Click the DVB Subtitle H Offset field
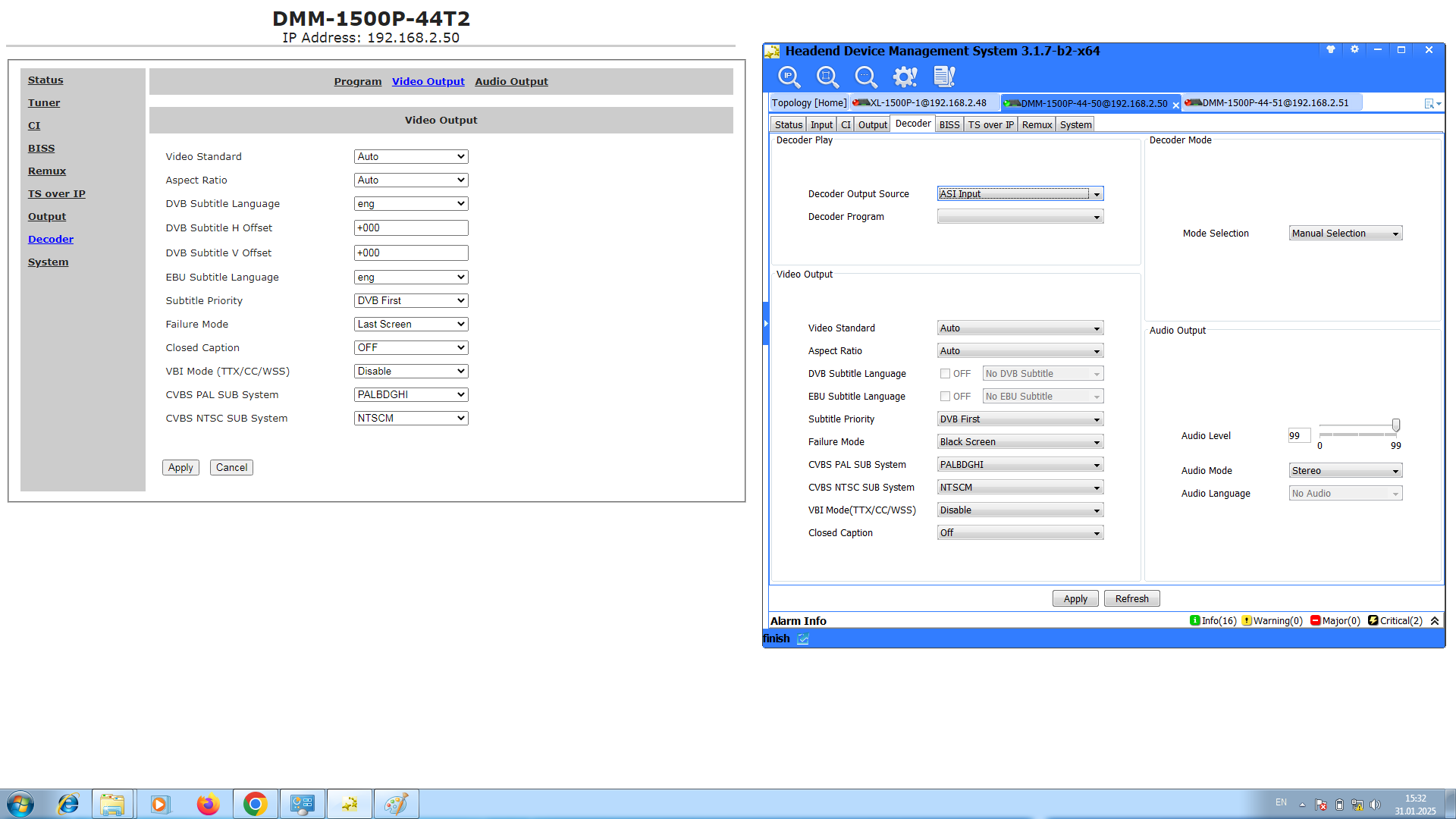Screen dimensions: 1456x819 [411, 228]
